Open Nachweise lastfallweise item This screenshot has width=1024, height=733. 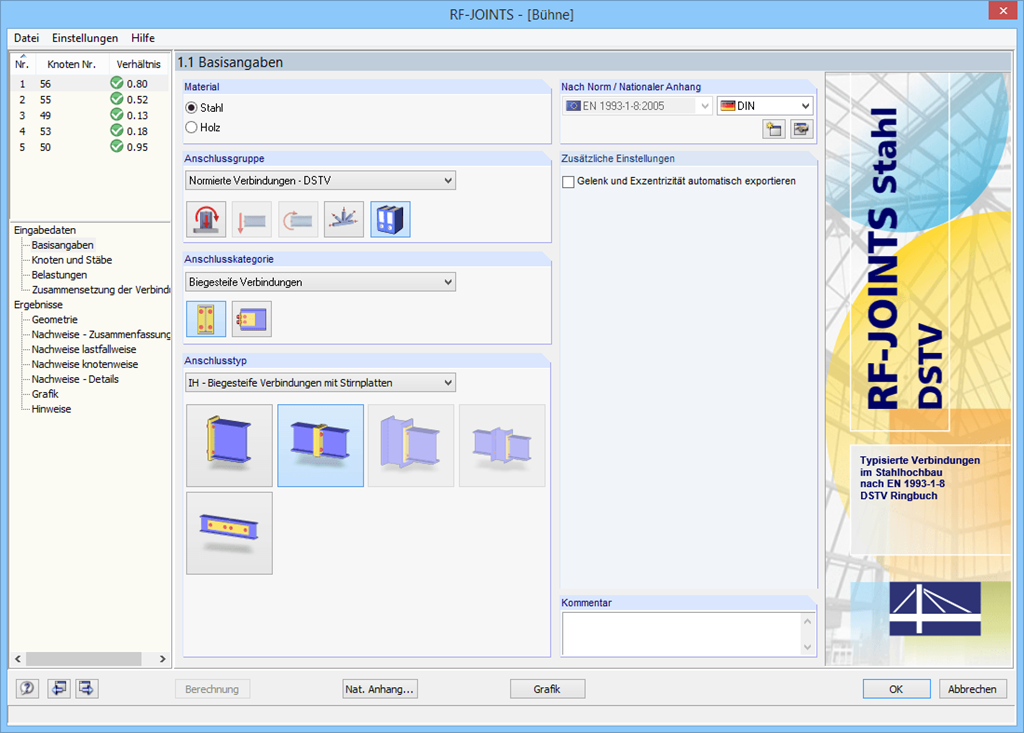(x=84, y=350)
